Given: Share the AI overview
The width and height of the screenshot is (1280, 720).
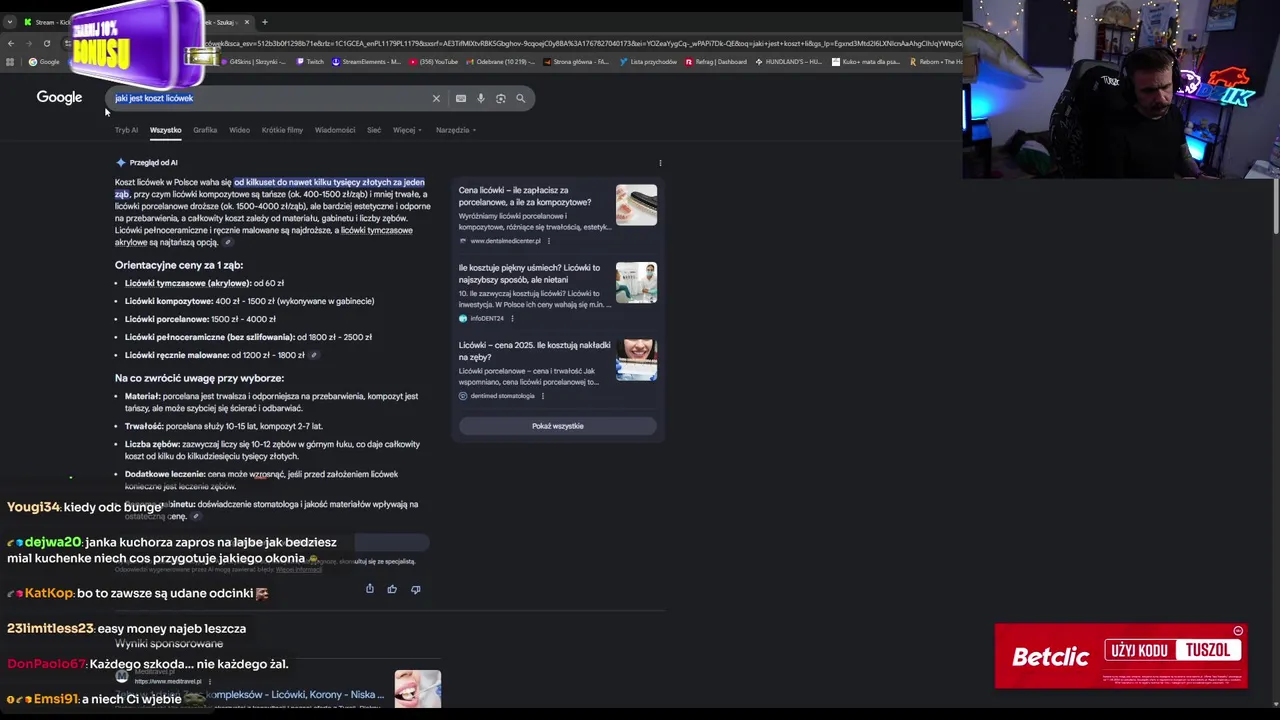Looking at the screenshot, I should [369, 589].
